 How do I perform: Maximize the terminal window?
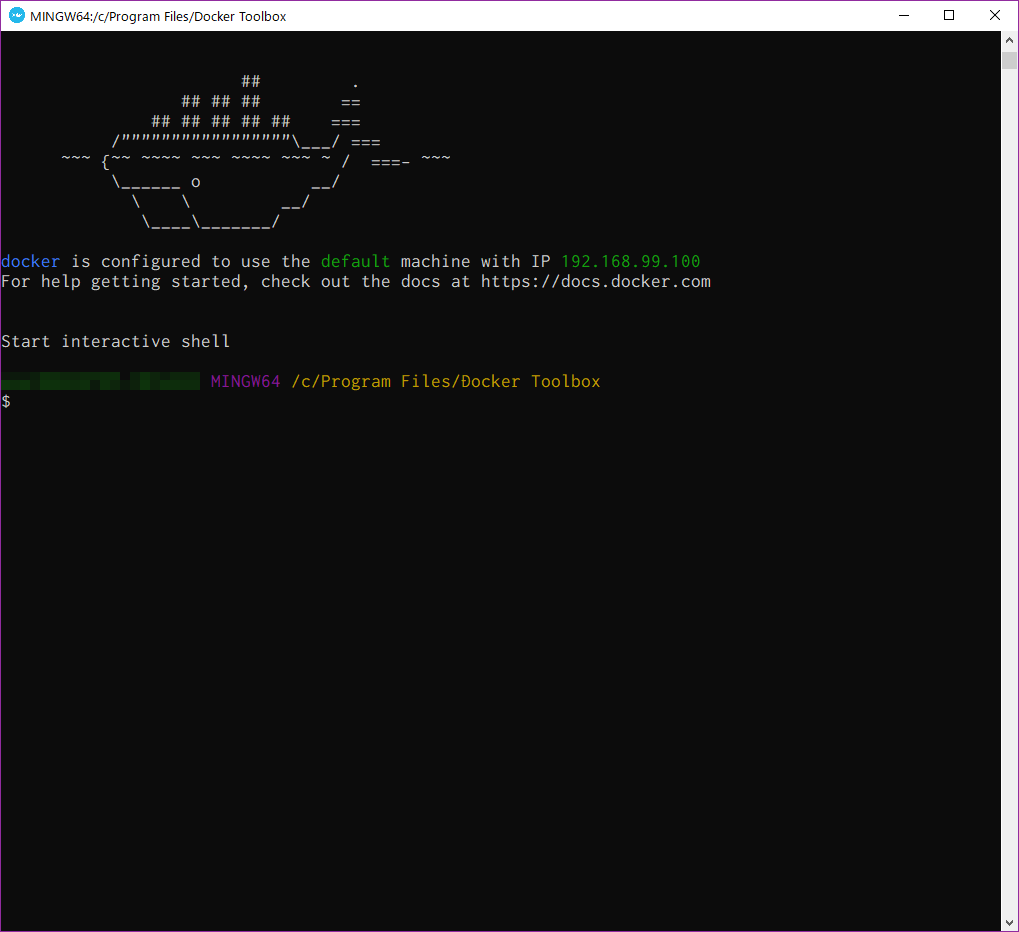(948, 15)
